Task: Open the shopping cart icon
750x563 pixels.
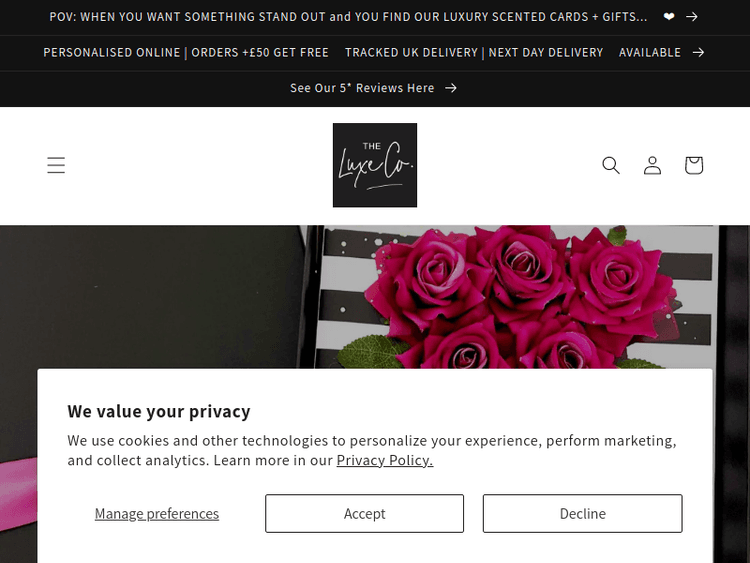Action: (x=694, y=165)
